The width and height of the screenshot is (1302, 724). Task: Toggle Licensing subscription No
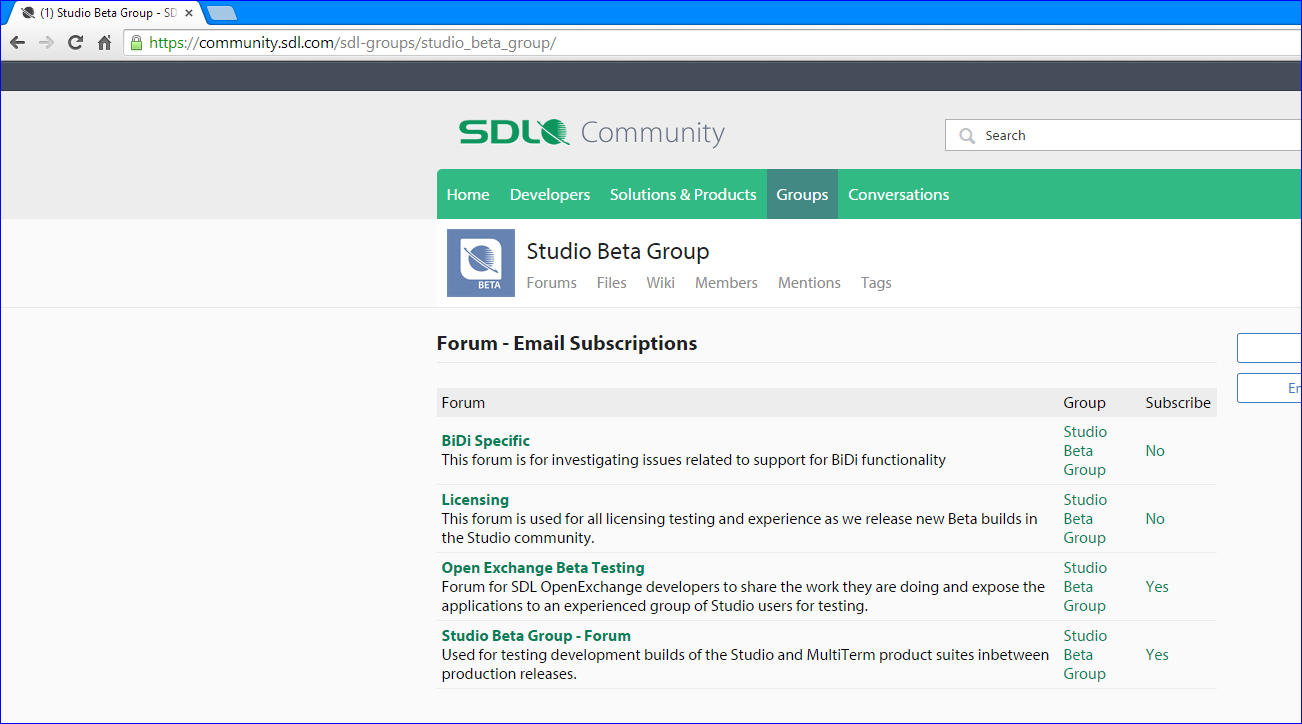[1155, 519]
